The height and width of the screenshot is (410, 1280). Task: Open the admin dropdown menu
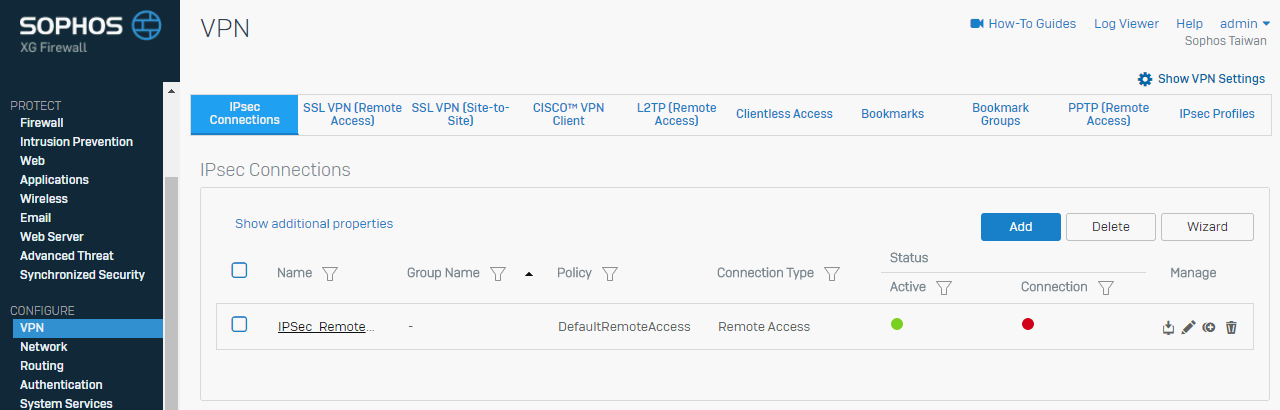tap(1245, 23)
